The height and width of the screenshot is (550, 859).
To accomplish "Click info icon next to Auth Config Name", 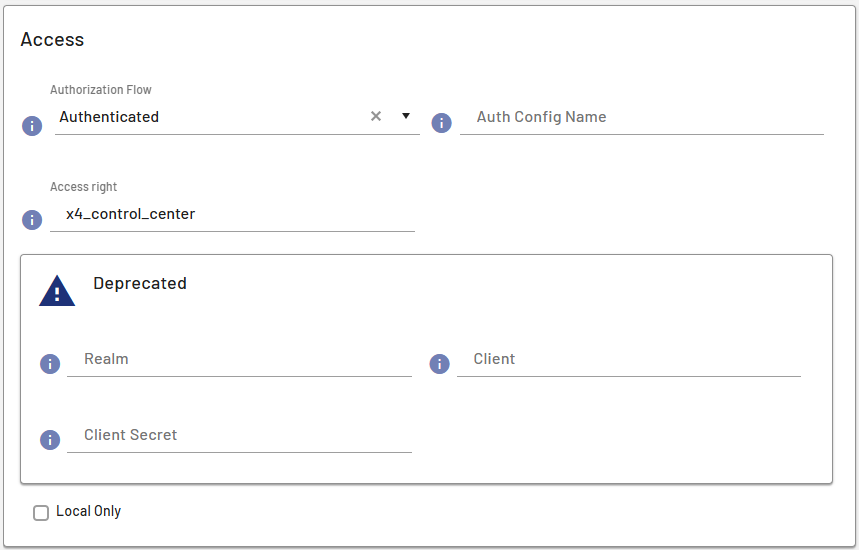I will (441, 122).
